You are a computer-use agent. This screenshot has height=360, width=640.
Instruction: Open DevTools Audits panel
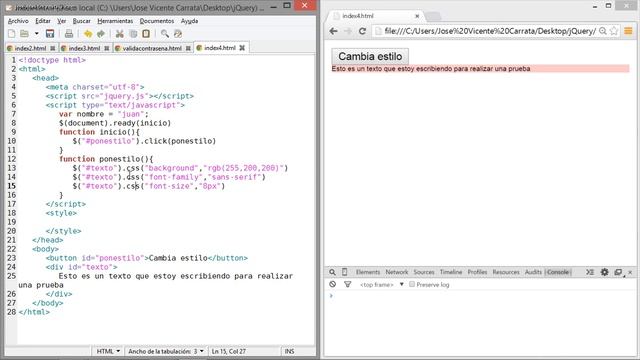[533, 272]
